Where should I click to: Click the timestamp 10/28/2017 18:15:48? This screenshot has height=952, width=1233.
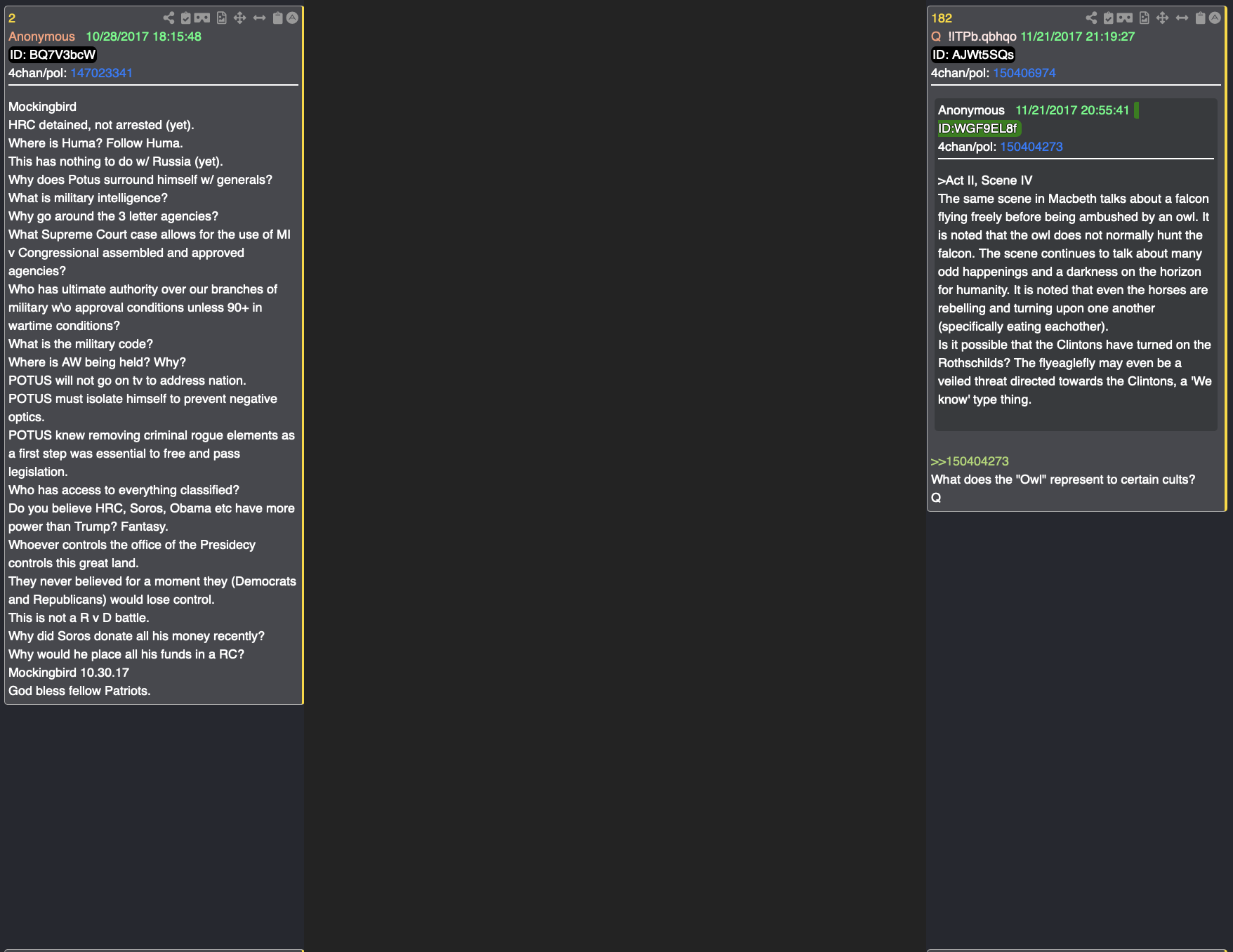(143, 37)
